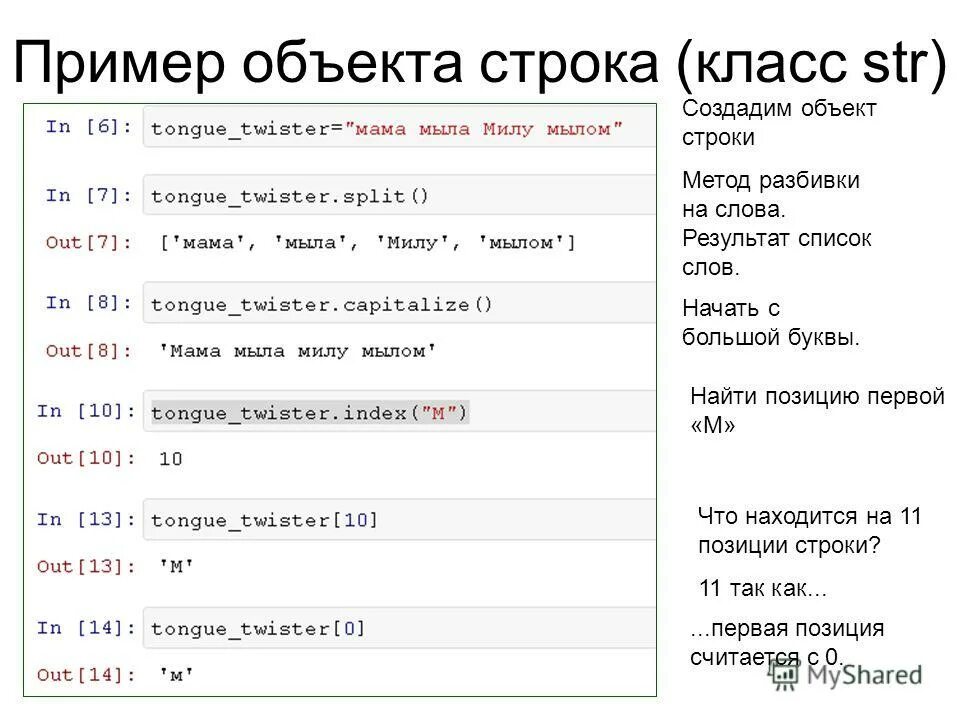
Task: Select the In [8]: prompt label
Action: click(89, 302)
